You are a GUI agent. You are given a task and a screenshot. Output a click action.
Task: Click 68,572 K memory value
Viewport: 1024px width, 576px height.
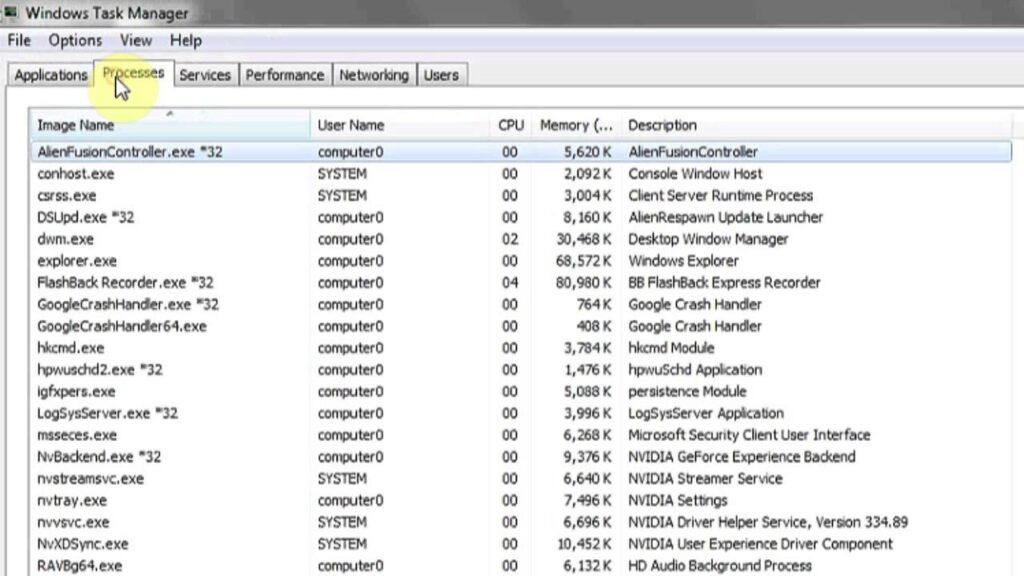tap(584, 261)
